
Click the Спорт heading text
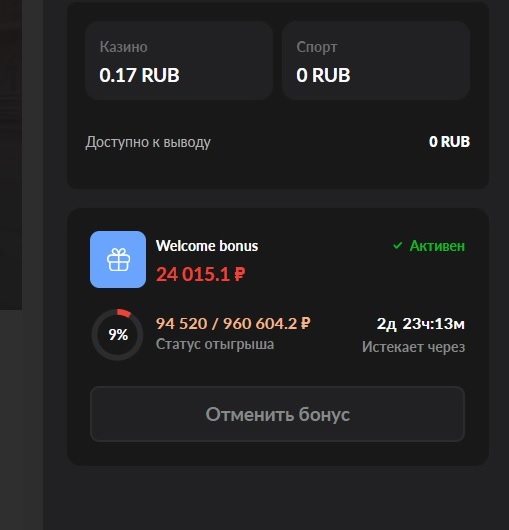pyautogui.click(x=317, y=47)
